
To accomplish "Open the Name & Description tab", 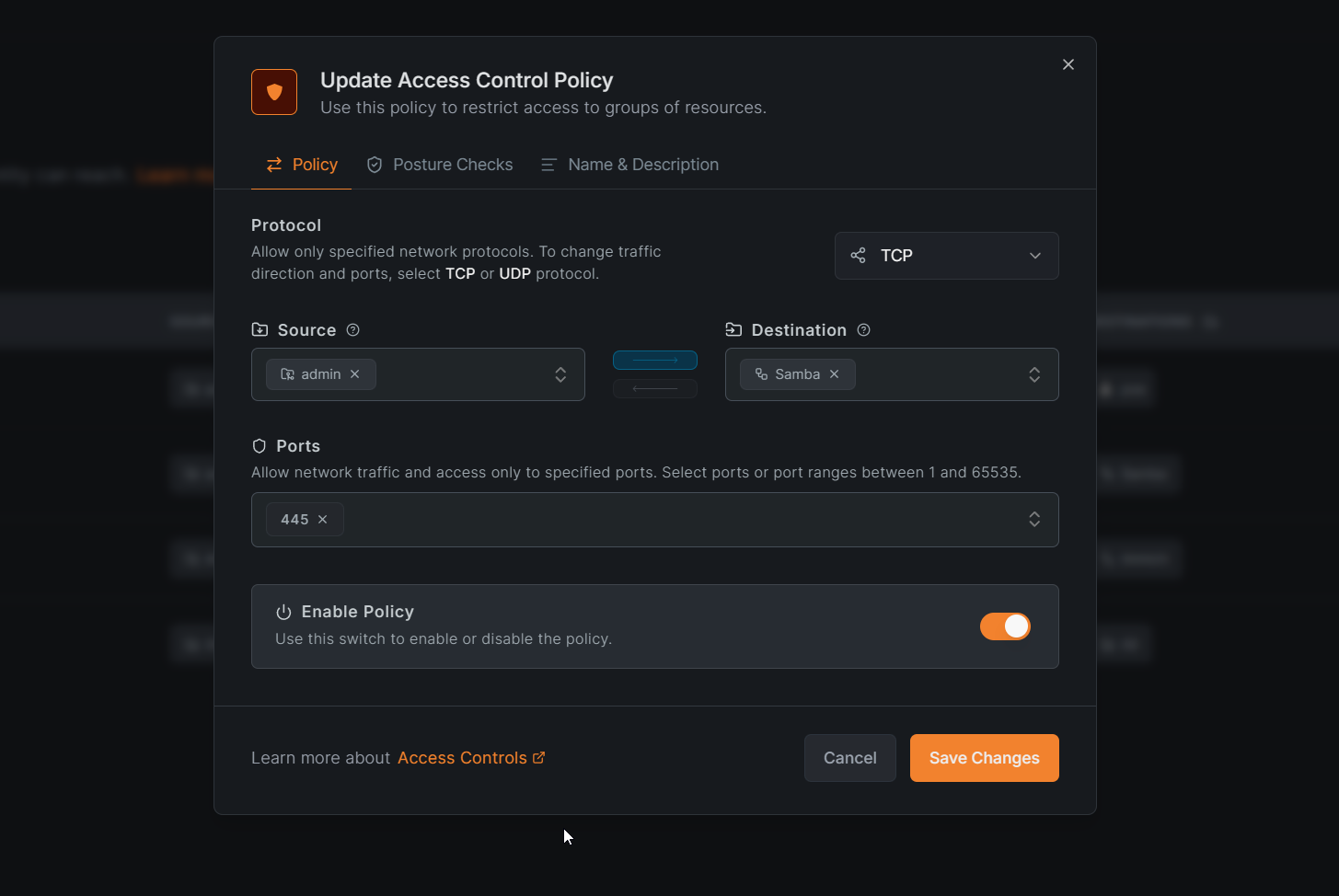I will tap(630, 165).
